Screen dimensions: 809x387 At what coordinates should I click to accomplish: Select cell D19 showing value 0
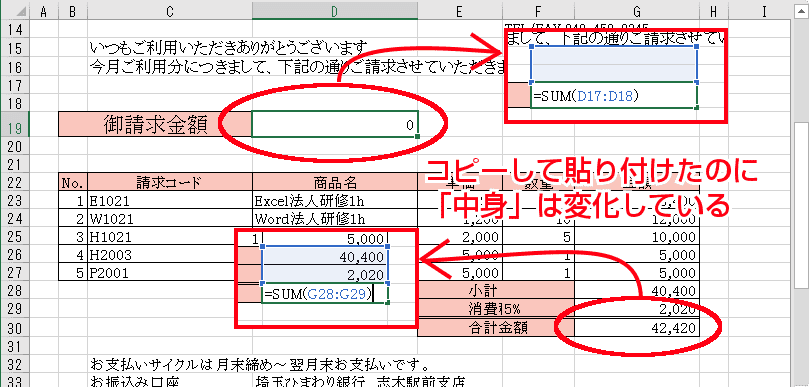(335, 124)
